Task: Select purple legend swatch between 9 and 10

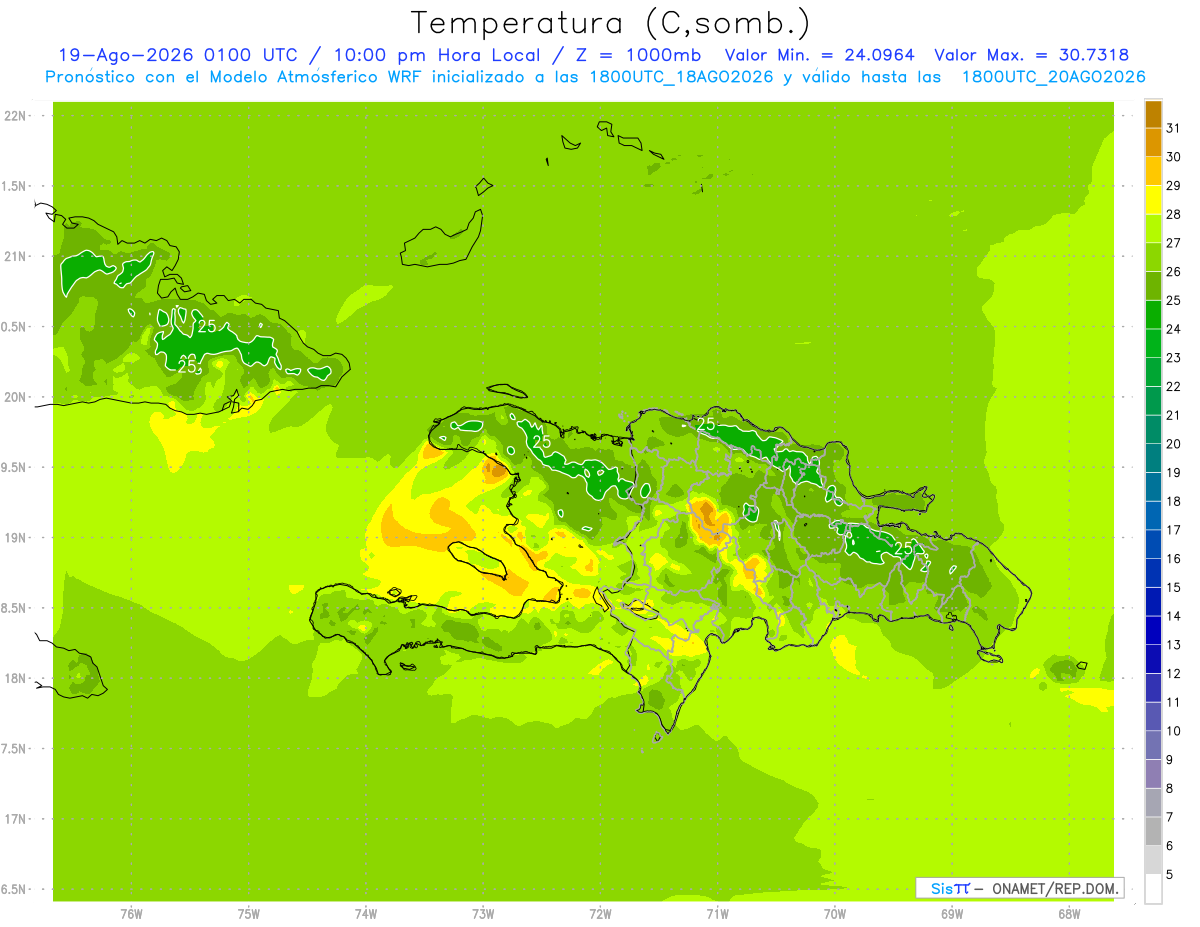Action: (x=1153, y=745)
